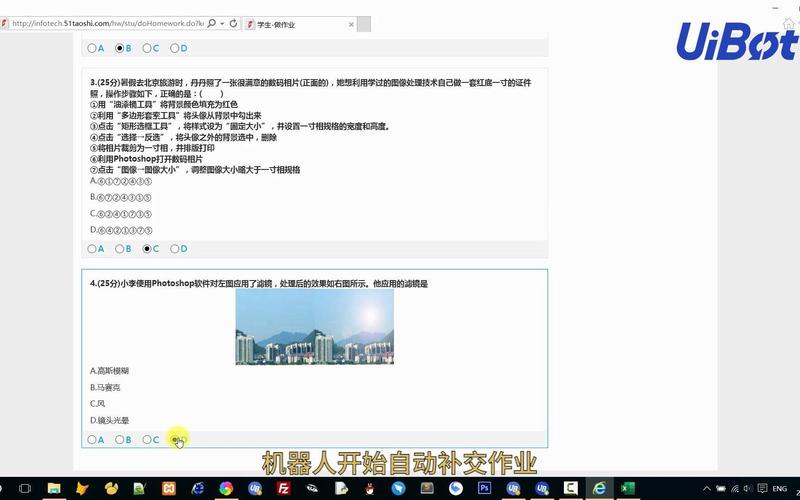Click the refresh icon in the address bar
800x500 pixels.
pyautogui.click(x=233, y=22)
